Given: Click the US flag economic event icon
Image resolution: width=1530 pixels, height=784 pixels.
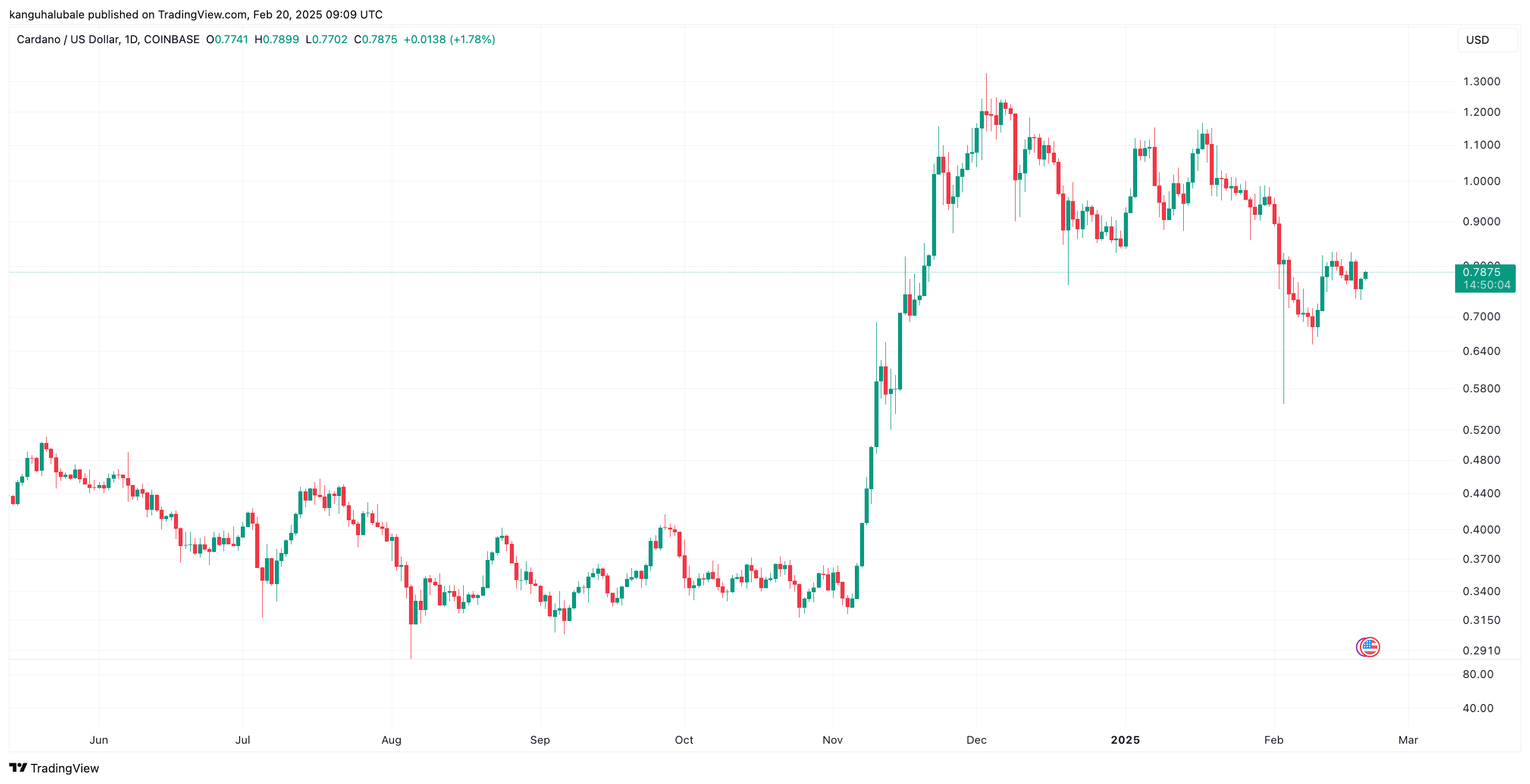Looking at the screenshot, I should [1369, 647].
